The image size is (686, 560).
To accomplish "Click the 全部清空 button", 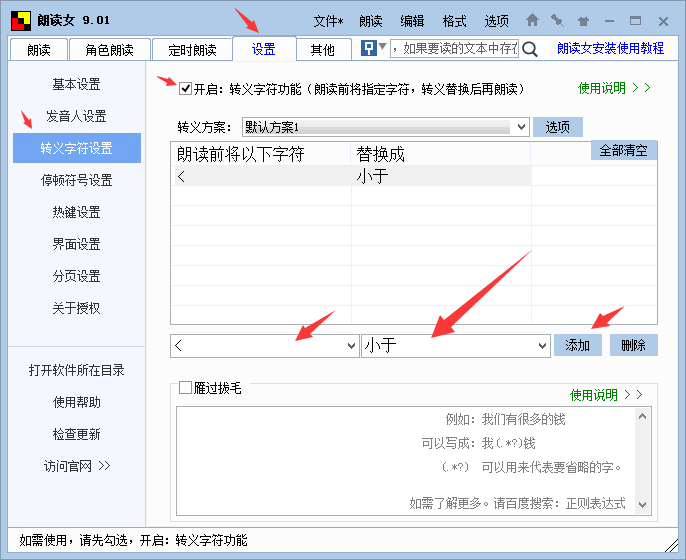I will click(x=623, y=150).
